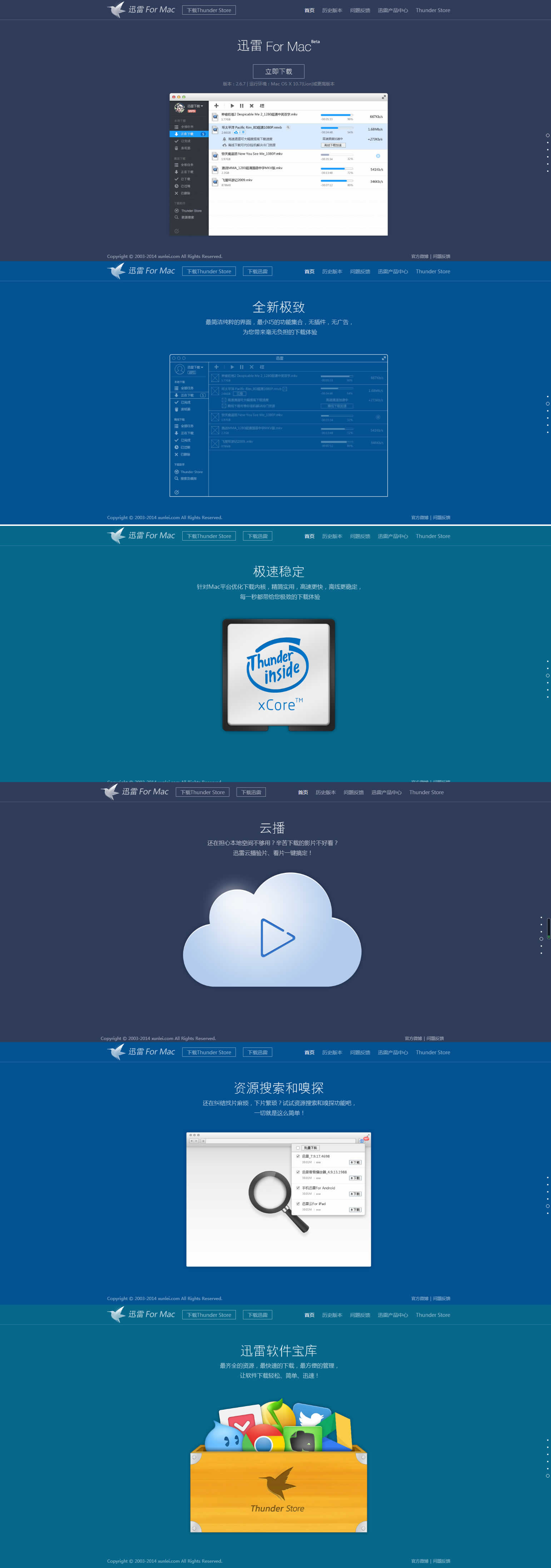
Task: Select 问题反馈 in the topmost navigation bar
Action: tap(360, 10)
